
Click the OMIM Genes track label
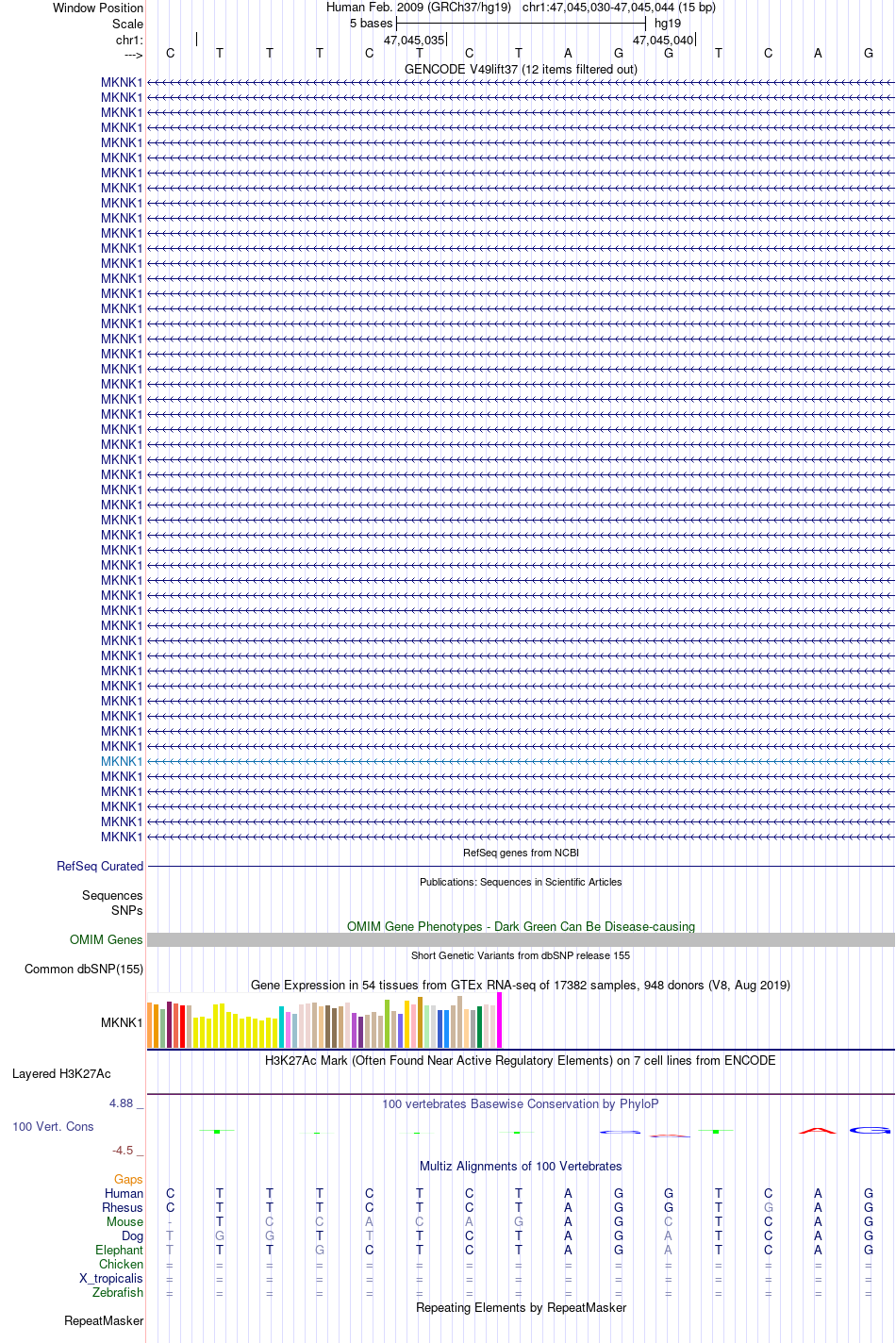[107, 939]
